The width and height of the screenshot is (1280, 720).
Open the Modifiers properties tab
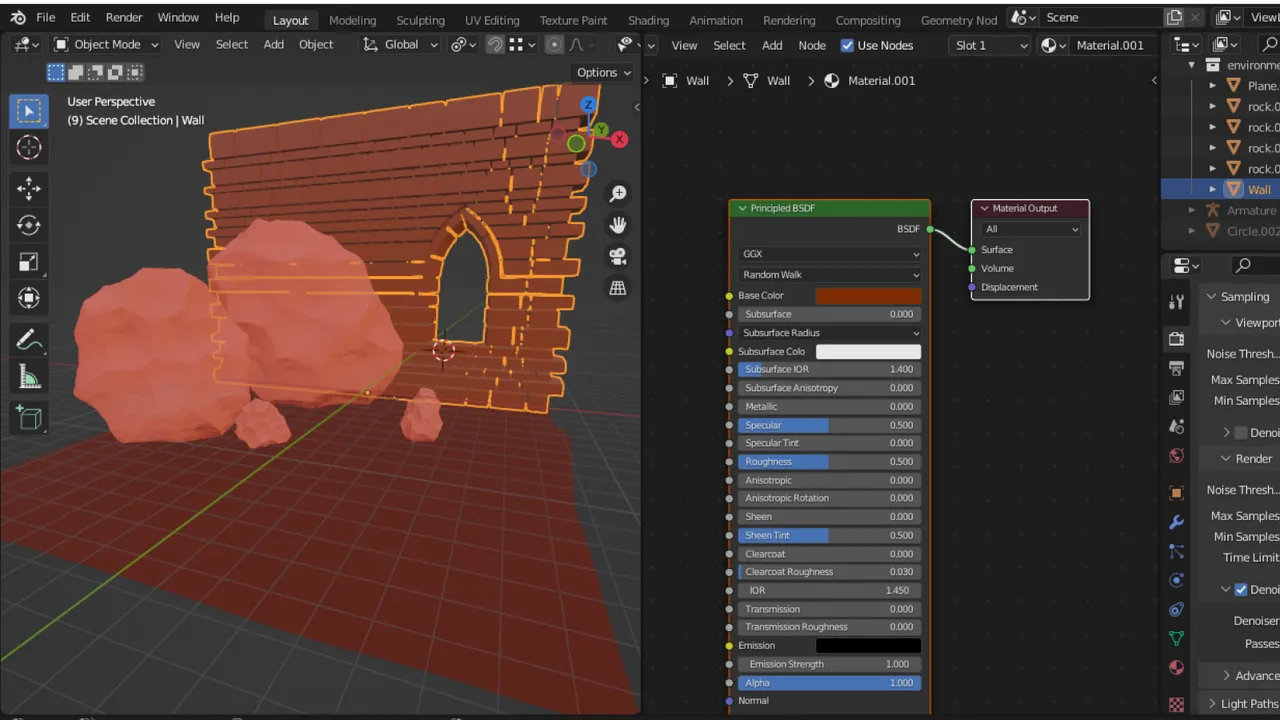pos(1176,522)
